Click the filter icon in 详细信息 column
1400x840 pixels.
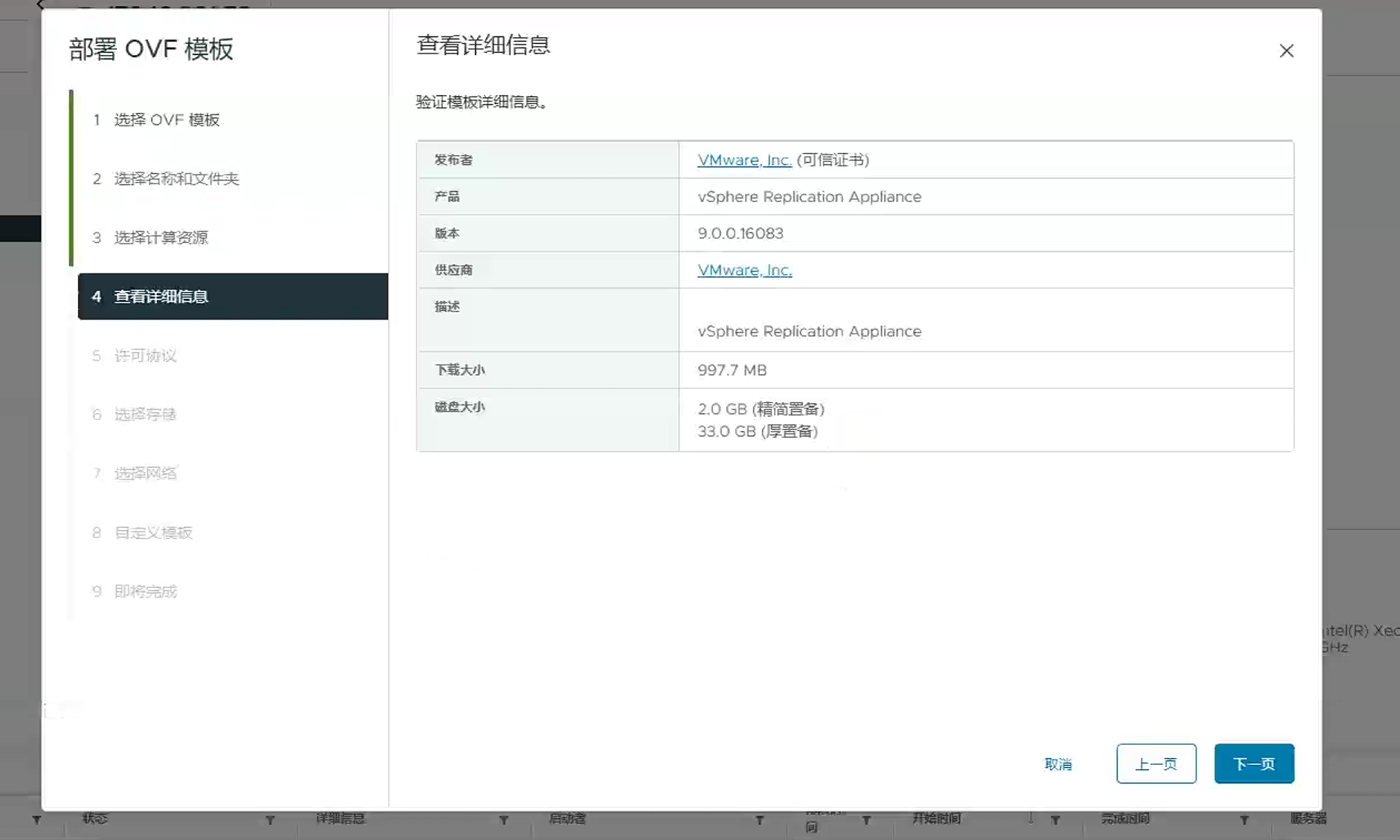[x=503, y=820]
